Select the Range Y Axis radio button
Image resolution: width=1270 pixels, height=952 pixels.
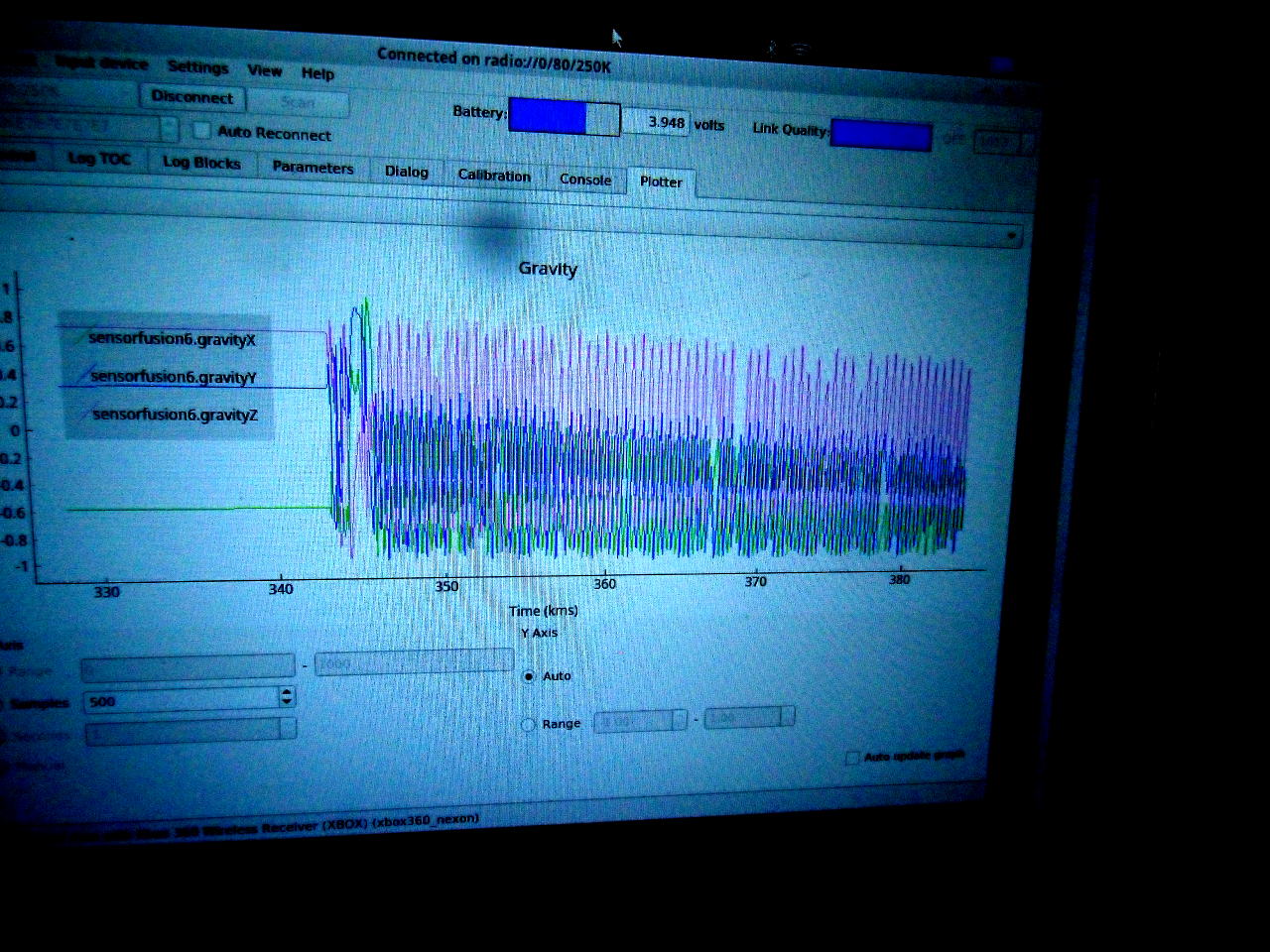[529, 725]
